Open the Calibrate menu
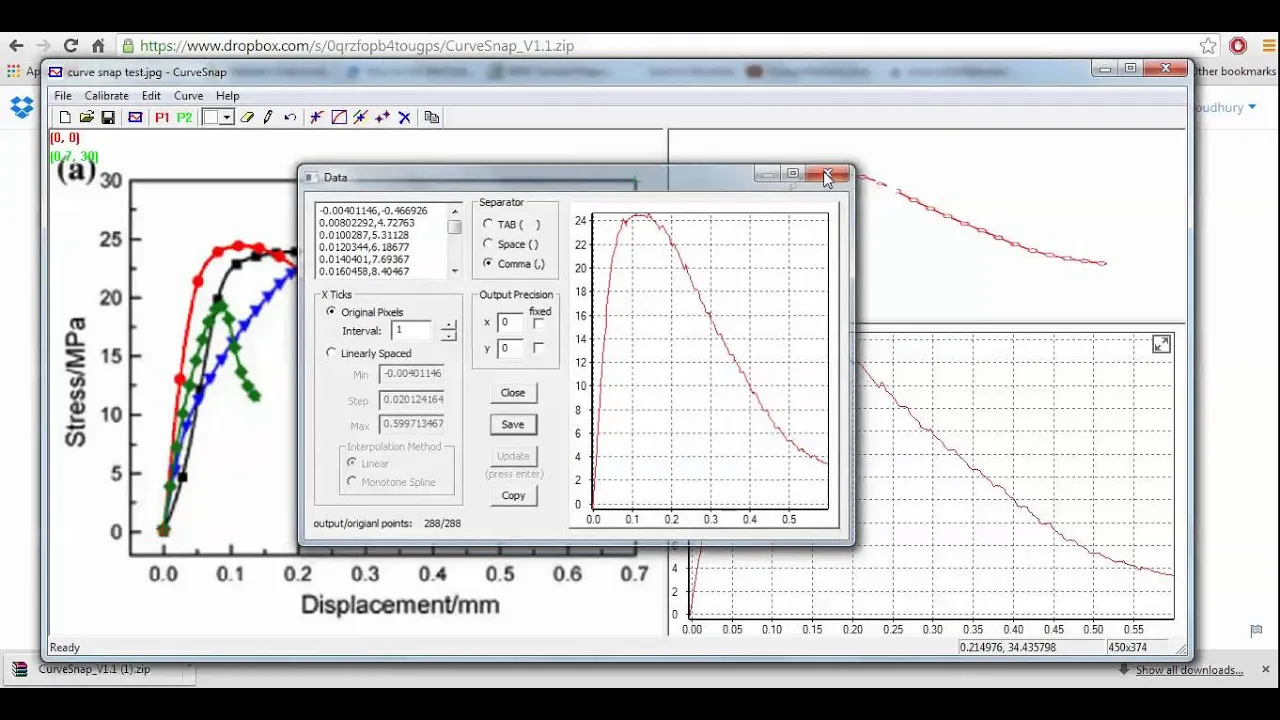This screenshot has width=1280, height=720. point(106,96)
